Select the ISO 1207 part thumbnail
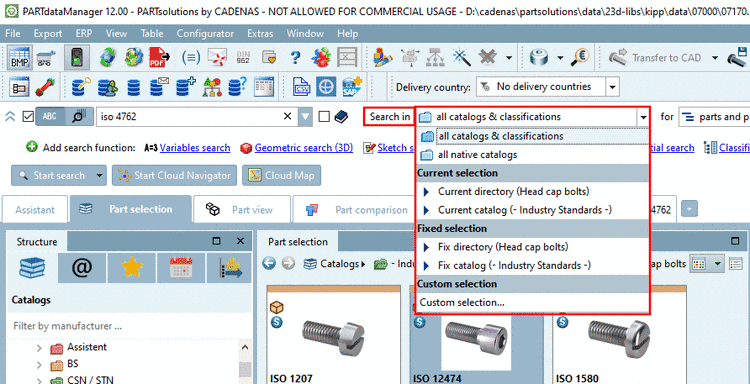Image resolution: width=750 pixels, height=384 pixels. pos(333,335)
